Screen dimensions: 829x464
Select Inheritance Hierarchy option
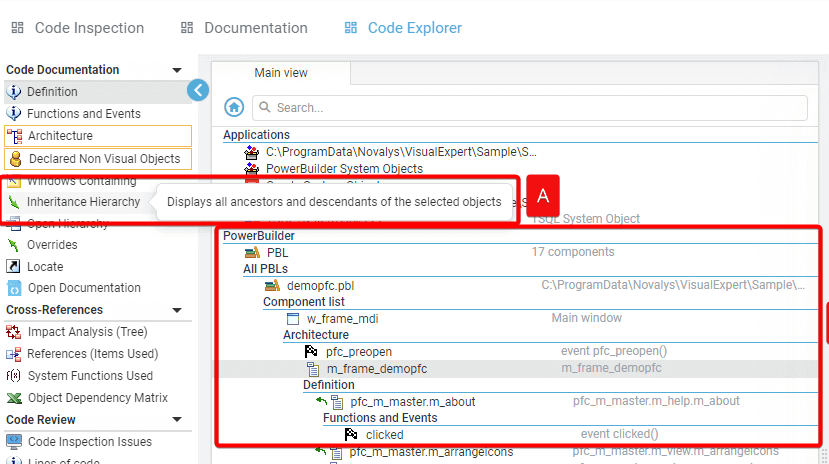[83, 202]
